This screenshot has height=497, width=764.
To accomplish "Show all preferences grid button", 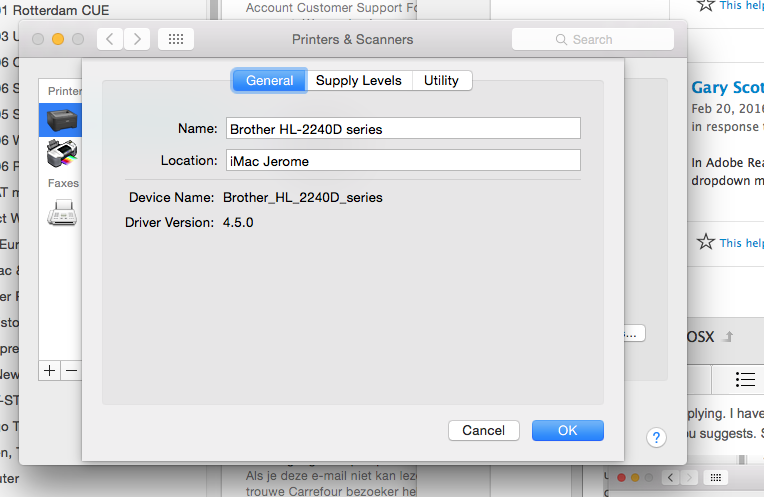I will click(x=176, y=39).
